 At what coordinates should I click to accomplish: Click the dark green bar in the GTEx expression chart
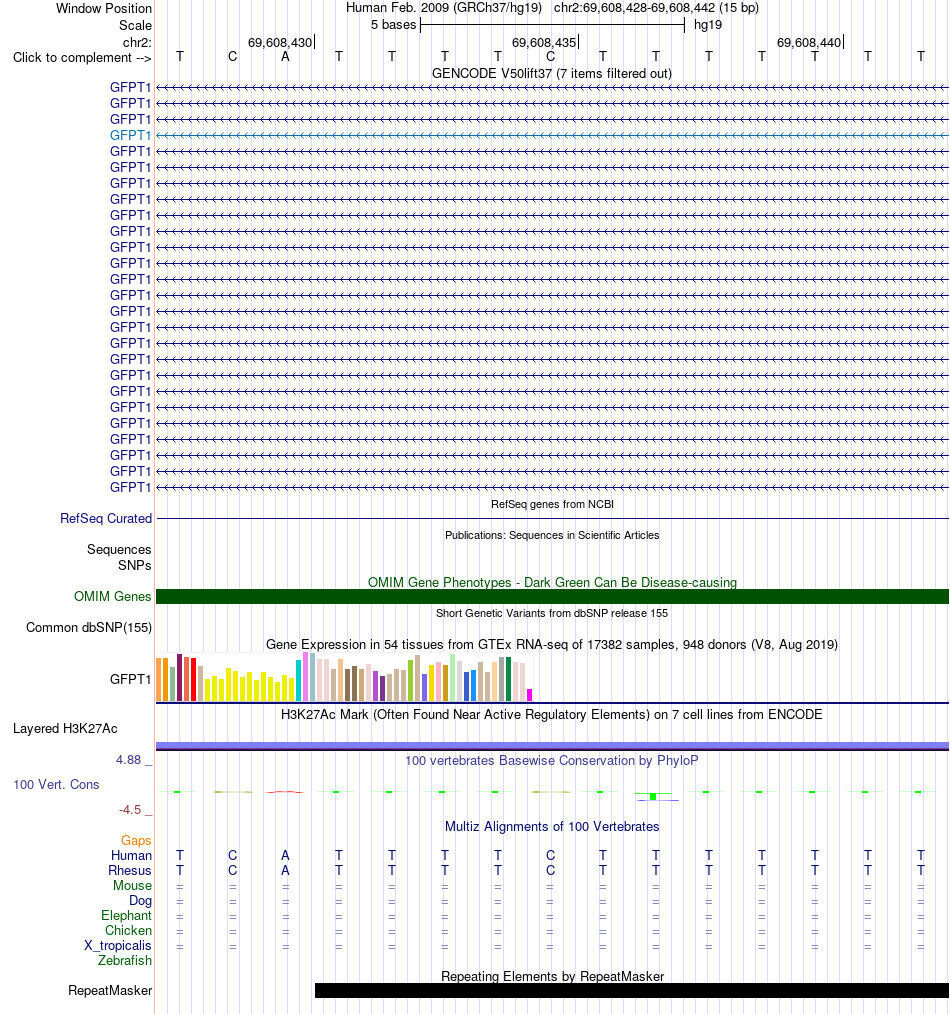click(x=508, y=679)
